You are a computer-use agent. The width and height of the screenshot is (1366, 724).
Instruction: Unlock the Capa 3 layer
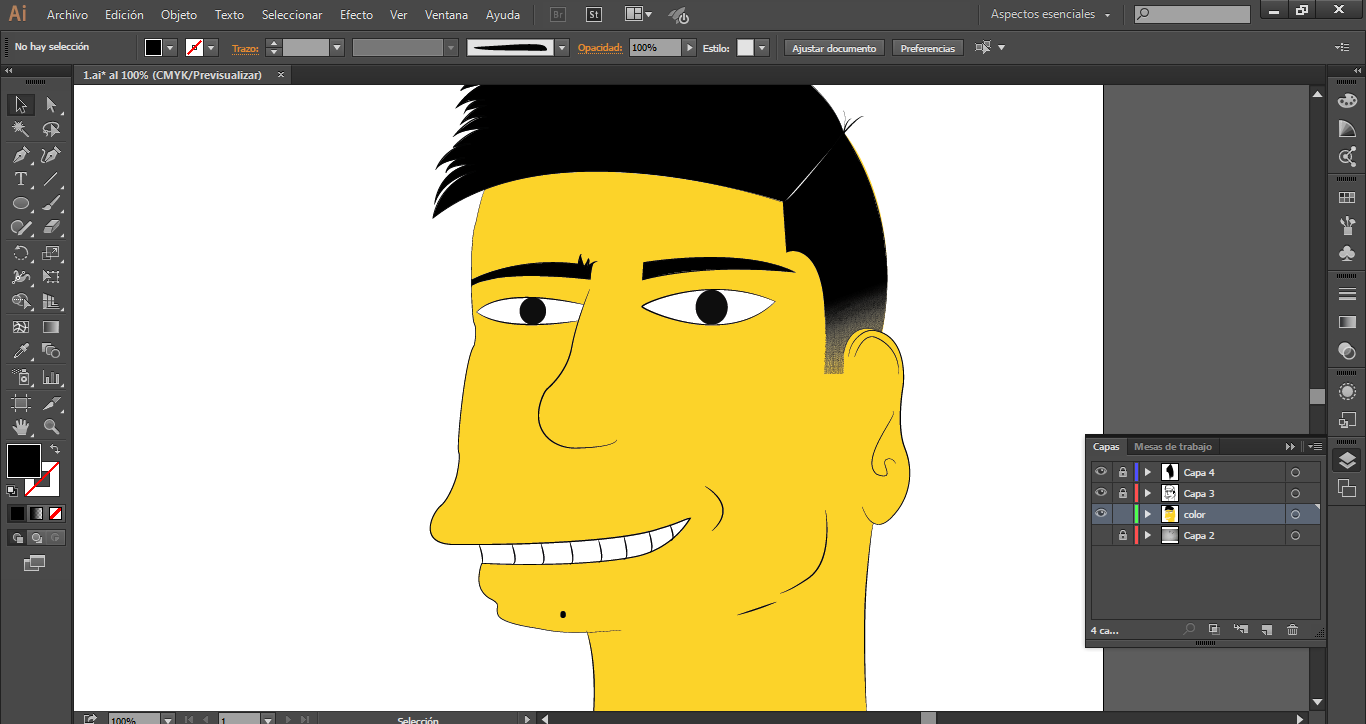pyautogui.click(x=1123, y=493)
